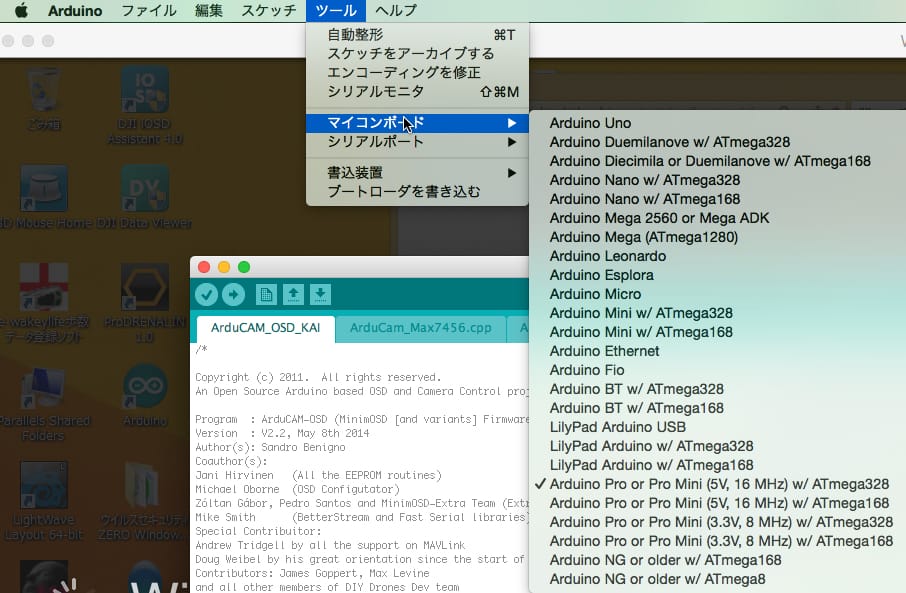This screenshot has height=593, width=906.
Task: Click the Open sketch up-arrow icon
Action: click(x=293, y=294)
